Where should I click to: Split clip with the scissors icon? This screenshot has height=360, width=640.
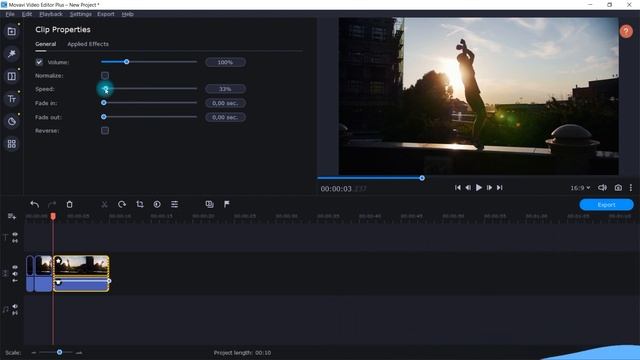click(x=104, y=204)
